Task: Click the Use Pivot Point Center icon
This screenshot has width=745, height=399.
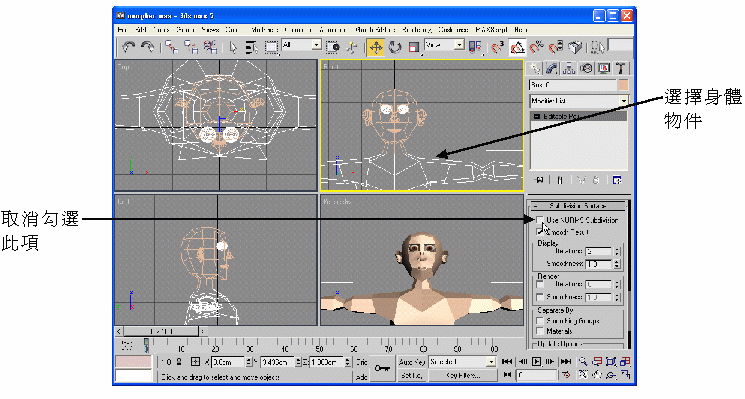Action: [x=475, y=47]
